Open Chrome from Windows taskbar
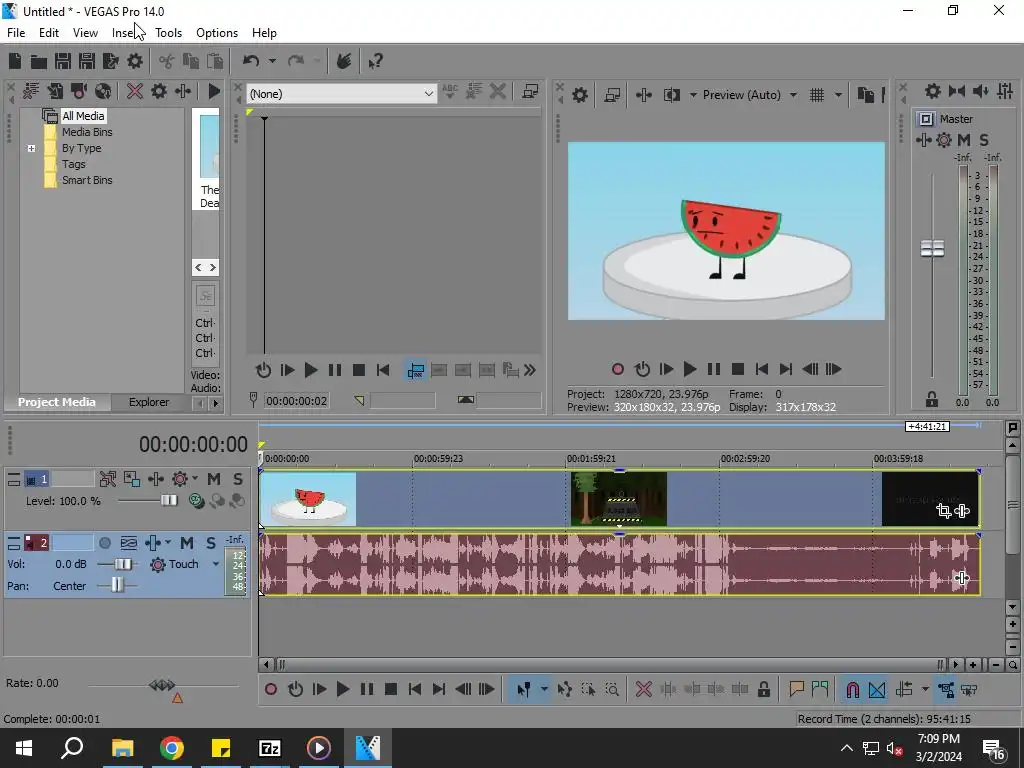Screen dimensions: 1024x768 coord(172,748)
